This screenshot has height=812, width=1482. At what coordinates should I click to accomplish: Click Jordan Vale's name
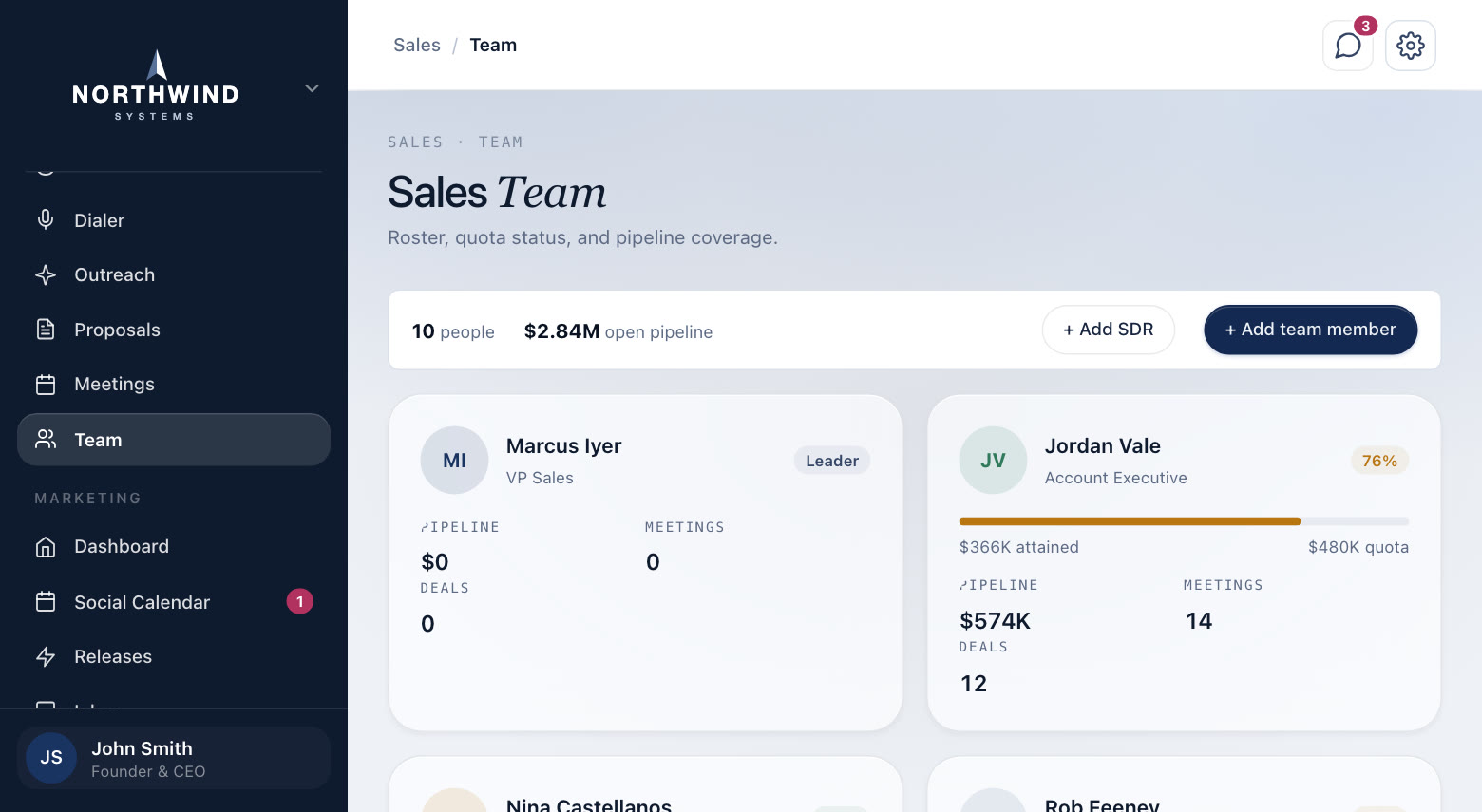[x=1103, y=446]
